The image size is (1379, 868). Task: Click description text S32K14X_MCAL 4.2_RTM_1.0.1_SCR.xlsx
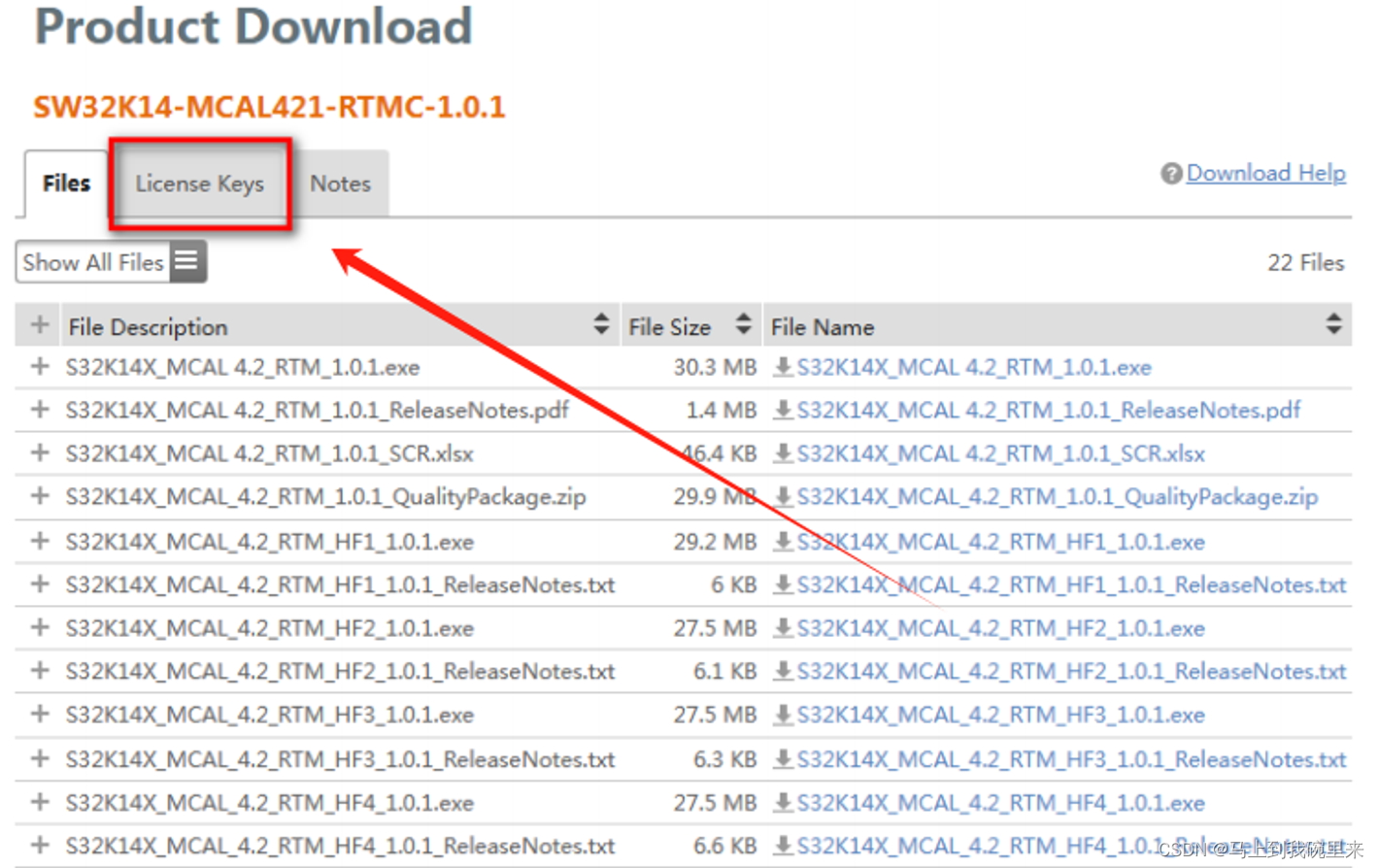click(x=270, y=453)
